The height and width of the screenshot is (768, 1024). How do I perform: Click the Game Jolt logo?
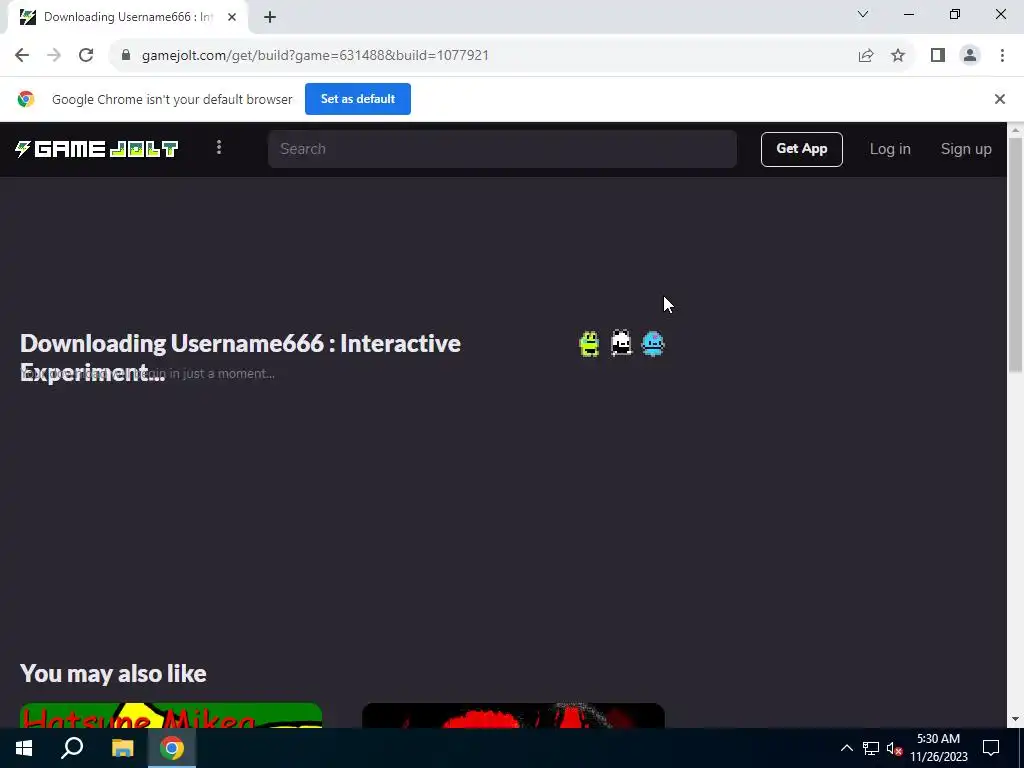[96, 149]
